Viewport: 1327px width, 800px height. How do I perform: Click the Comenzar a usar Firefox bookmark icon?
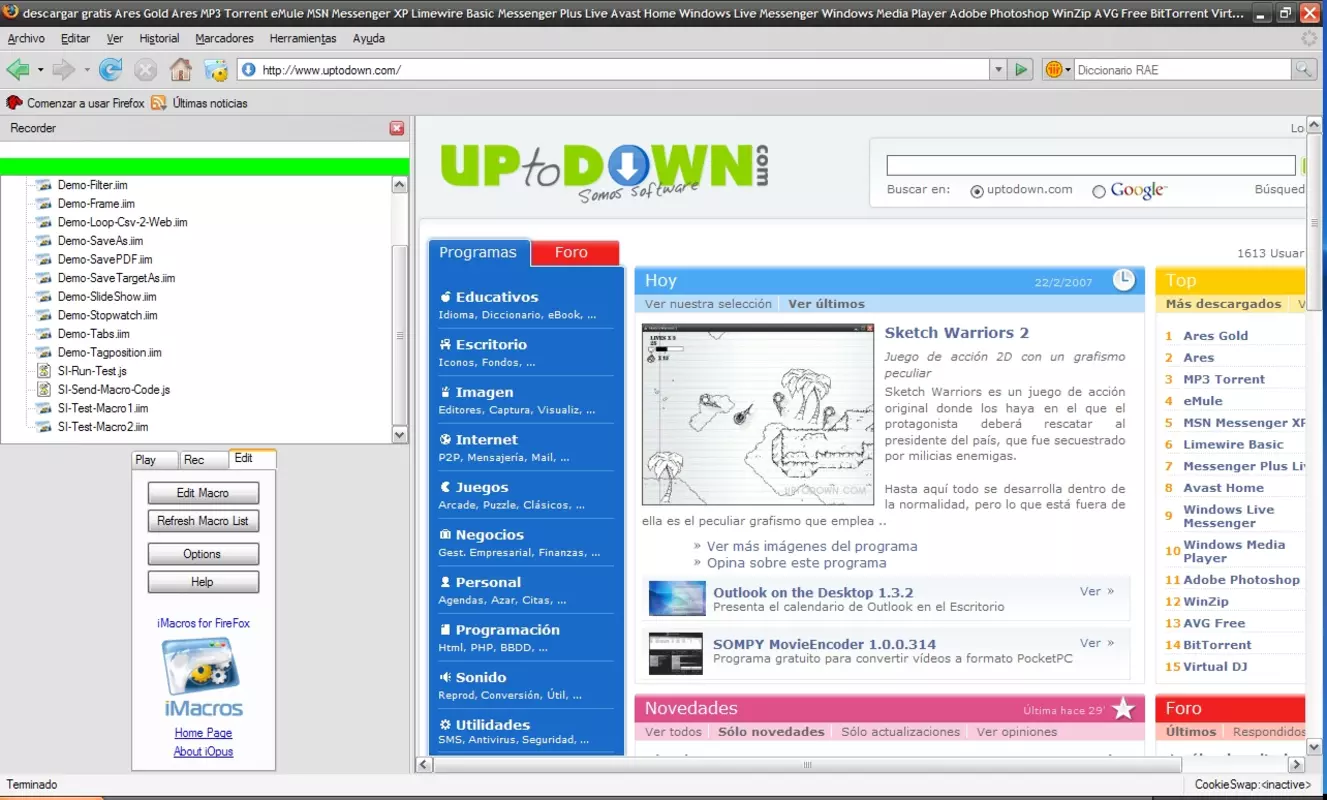(x=14, y=102)
